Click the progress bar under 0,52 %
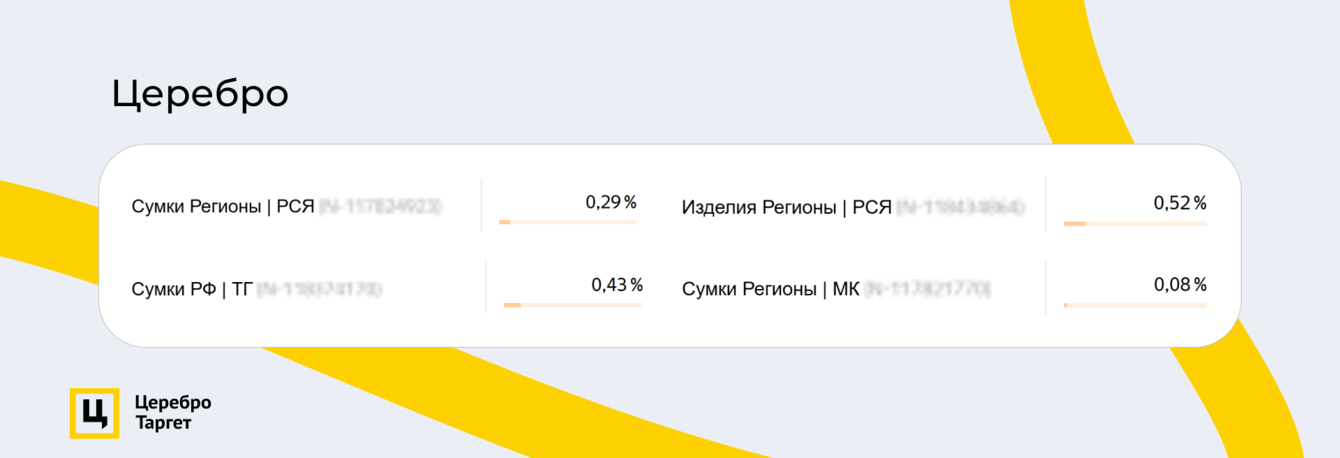Viewport: 1340px width, 458px height. click(x=1134, y=224)
